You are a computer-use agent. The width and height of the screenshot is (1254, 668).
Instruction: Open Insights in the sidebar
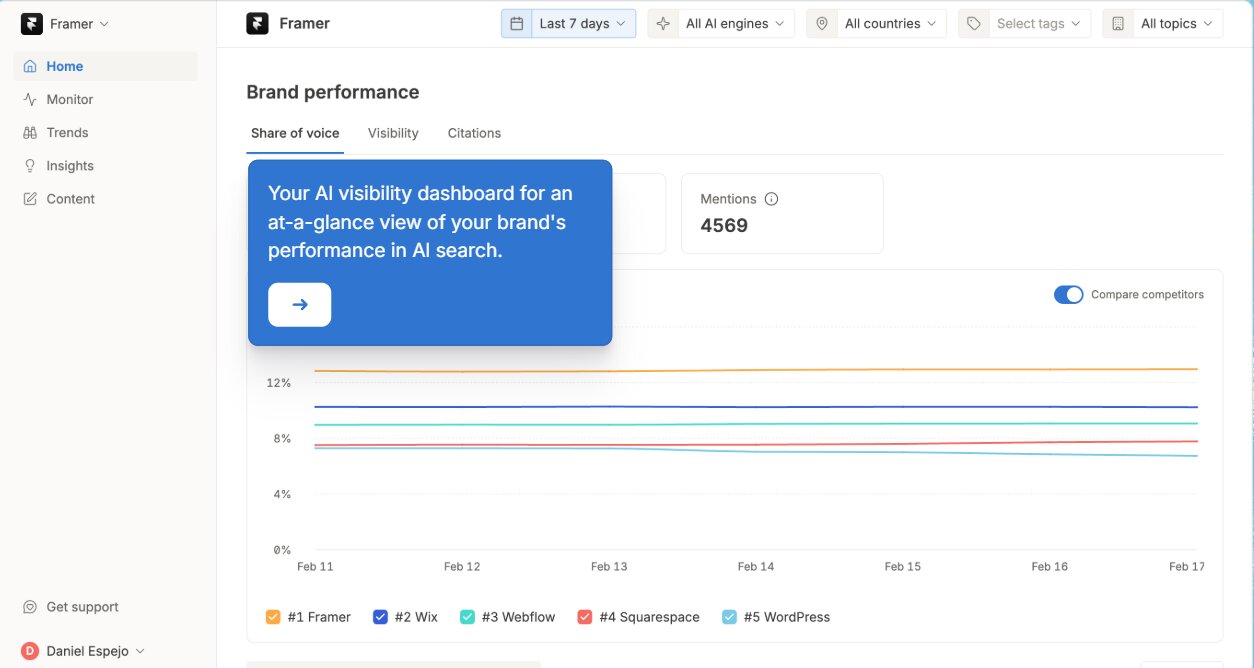(105, 166)
